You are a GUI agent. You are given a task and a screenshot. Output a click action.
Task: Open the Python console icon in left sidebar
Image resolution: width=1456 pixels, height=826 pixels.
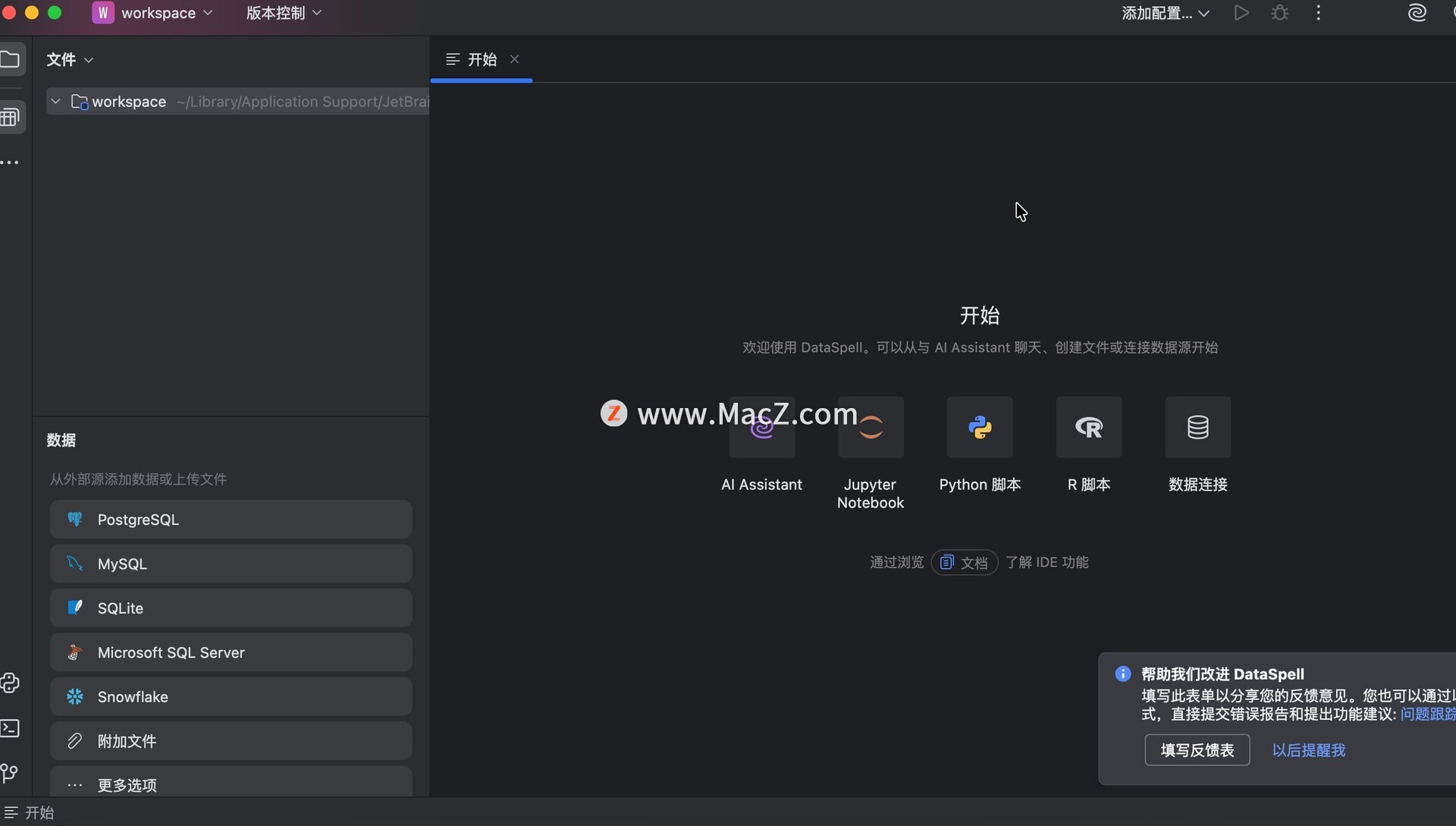(x=10, y=683)
